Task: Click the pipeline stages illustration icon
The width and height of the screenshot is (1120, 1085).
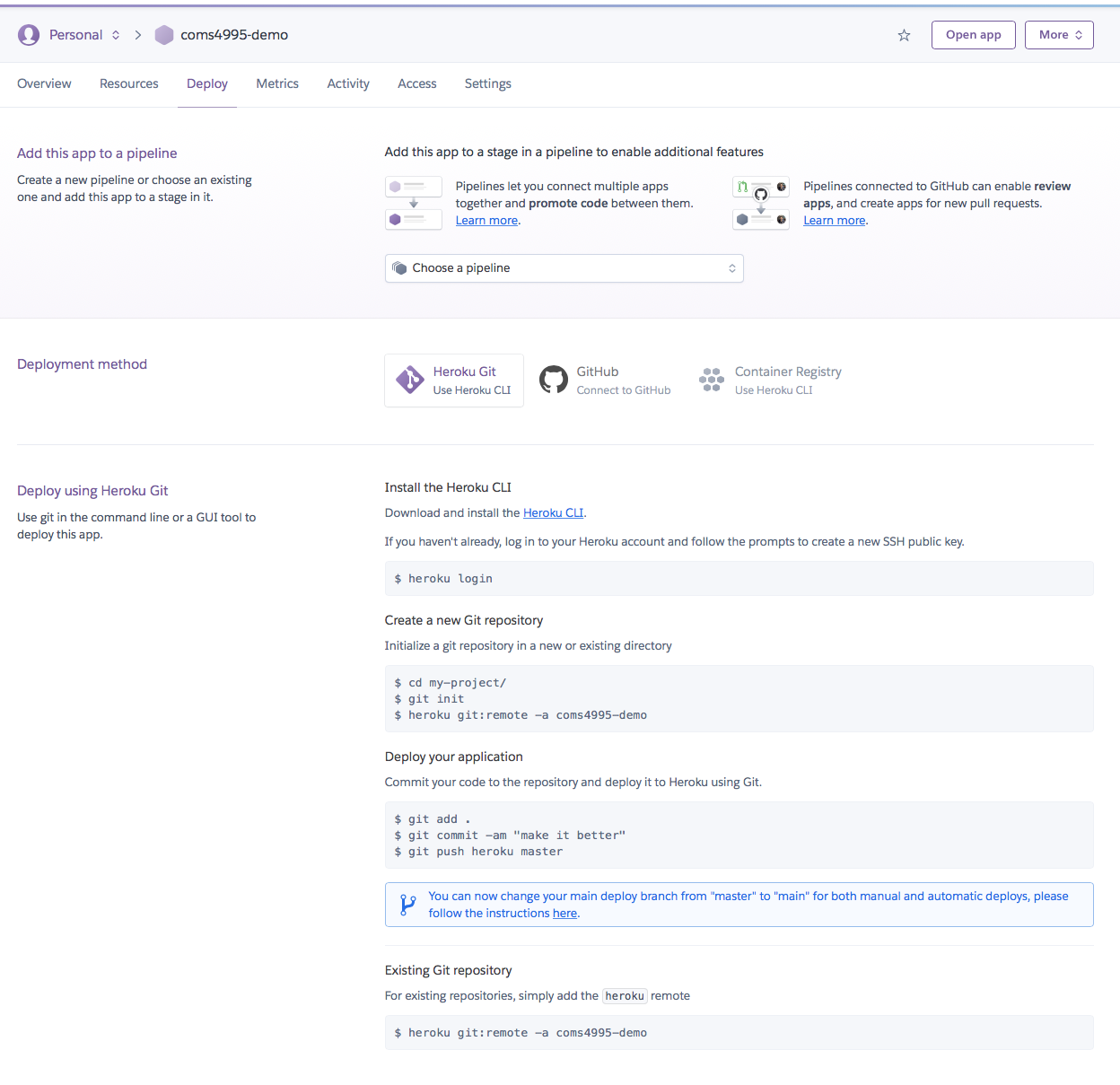Action: 414,203
